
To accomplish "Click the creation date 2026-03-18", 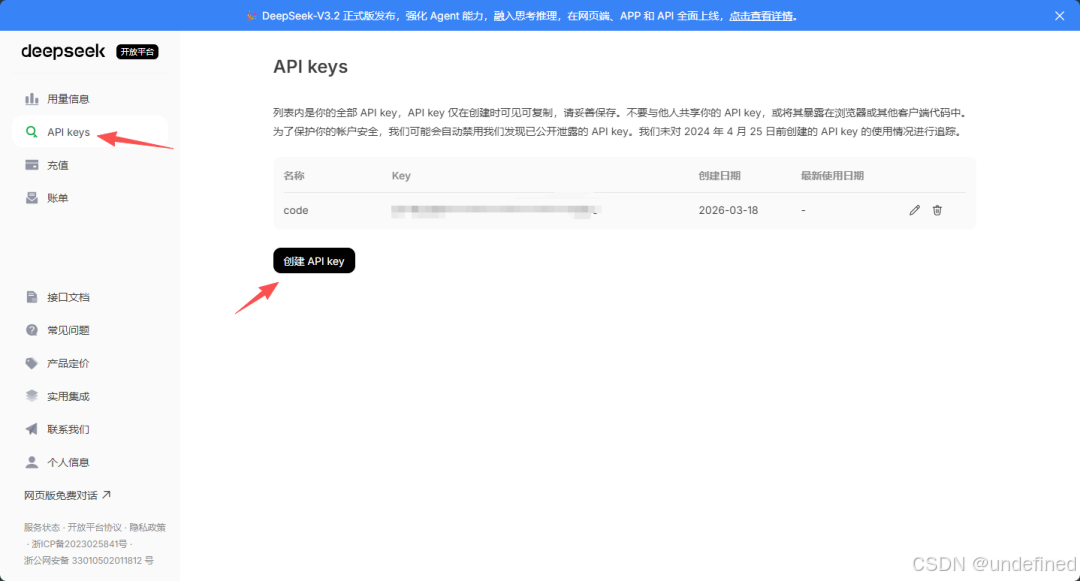I will pos(728,210).
